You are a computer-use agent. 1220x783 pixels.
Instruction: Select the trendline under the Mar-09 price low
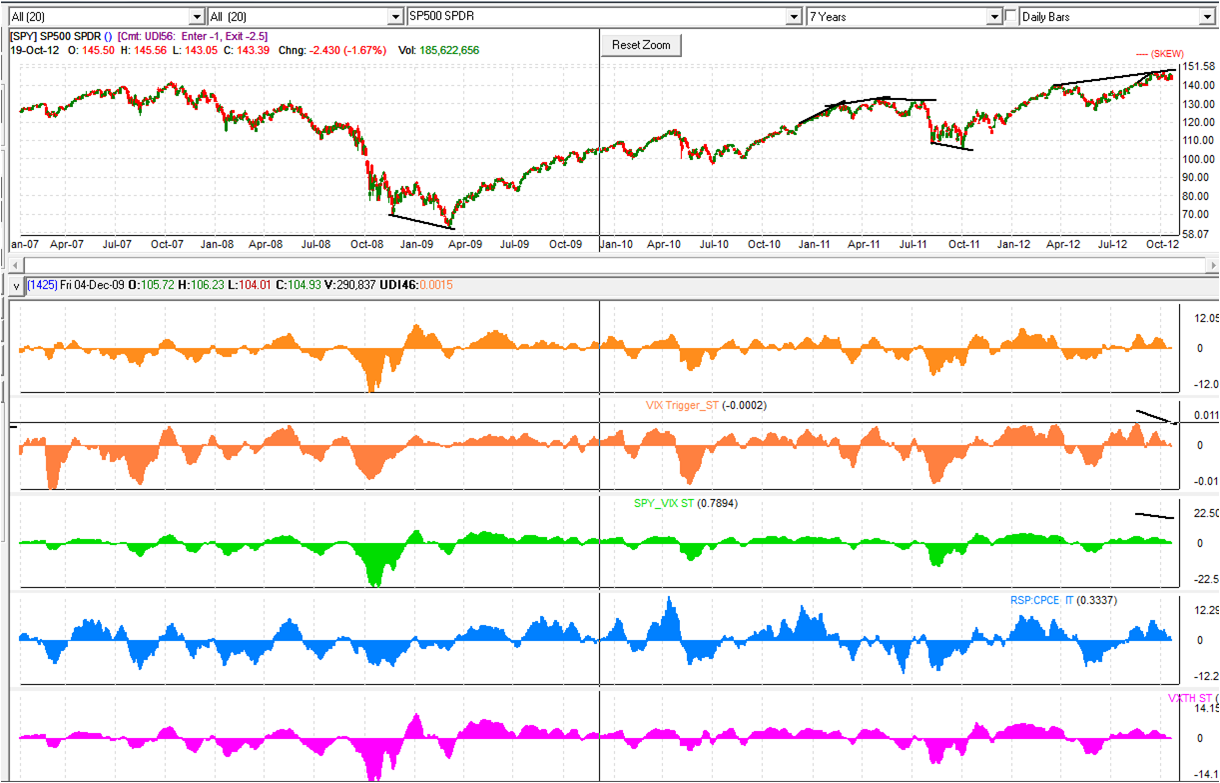tap(421, 221)
